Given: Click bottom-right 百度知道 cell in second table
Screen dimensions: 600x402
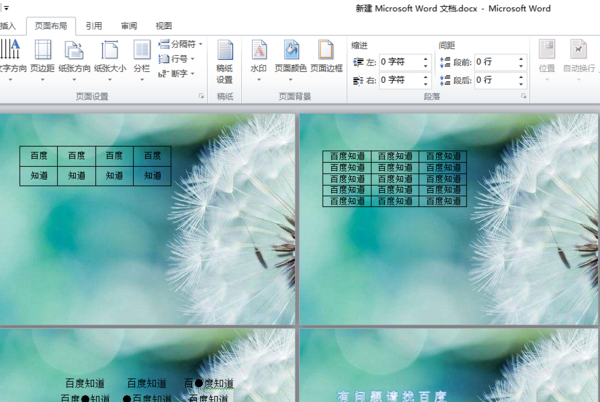Looking at the screenshot, I should click(x=443, y=201).
